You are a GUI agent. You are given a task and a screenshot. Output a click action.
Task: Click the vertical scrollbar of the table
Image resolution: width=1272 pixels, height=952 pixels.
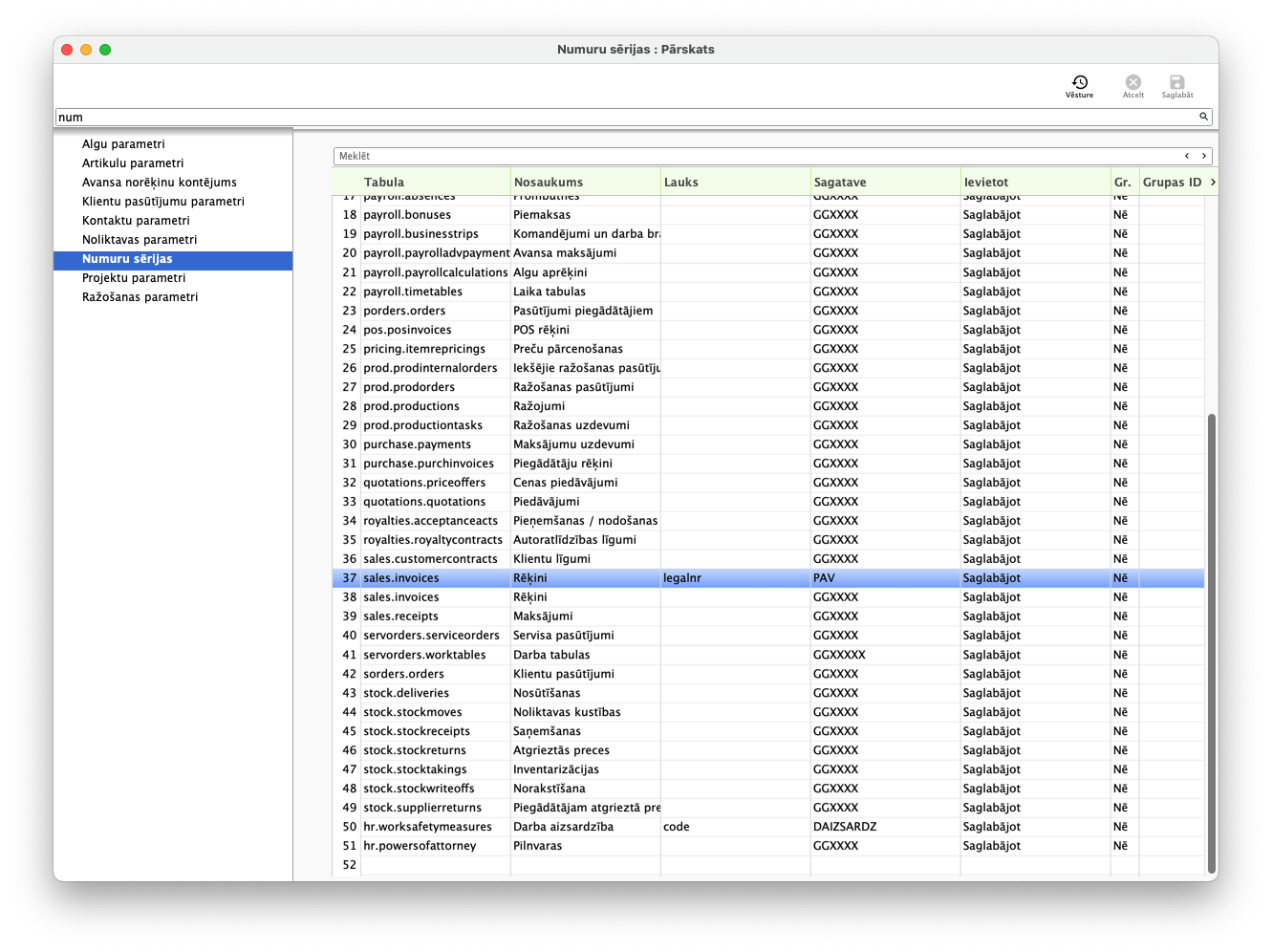pyautogui.click(x=1212, y=640)
